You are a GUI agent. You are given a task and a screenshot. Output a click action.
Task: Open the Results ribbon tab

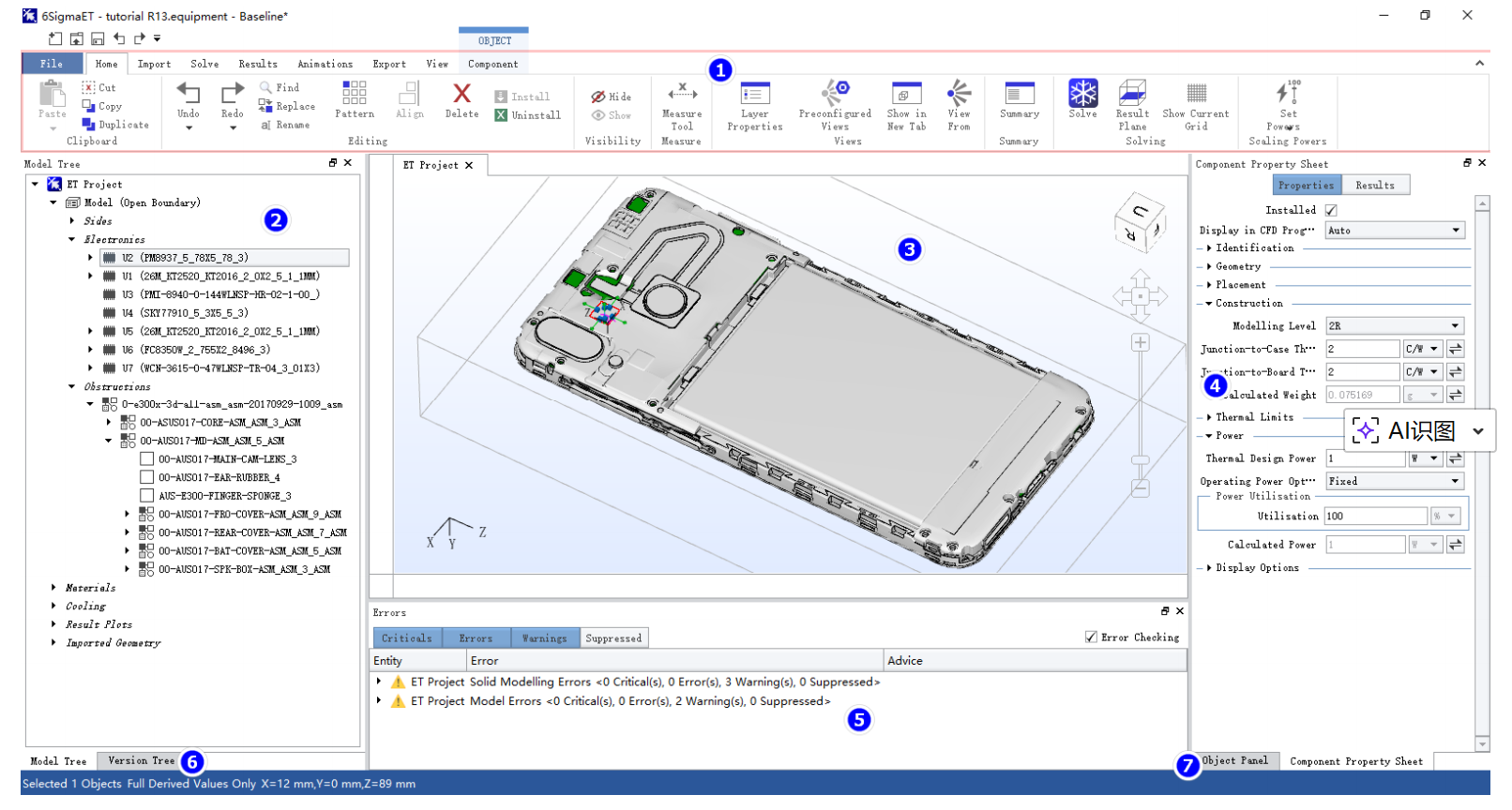click(x=257, y=64)
